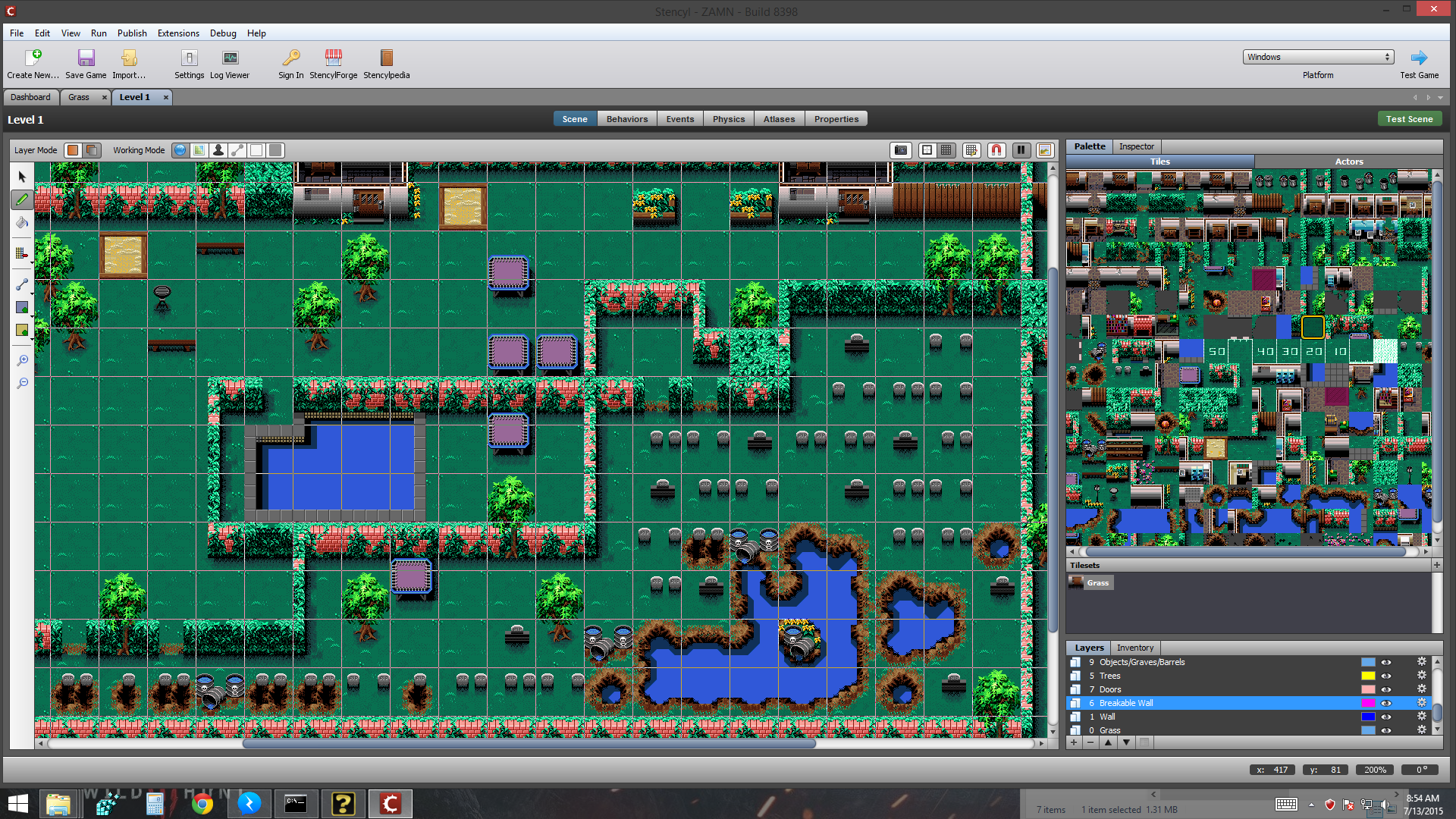
Task: Switch working mode to actors silhouette icon
Action: pyautogui.click(x=218, y=150)
